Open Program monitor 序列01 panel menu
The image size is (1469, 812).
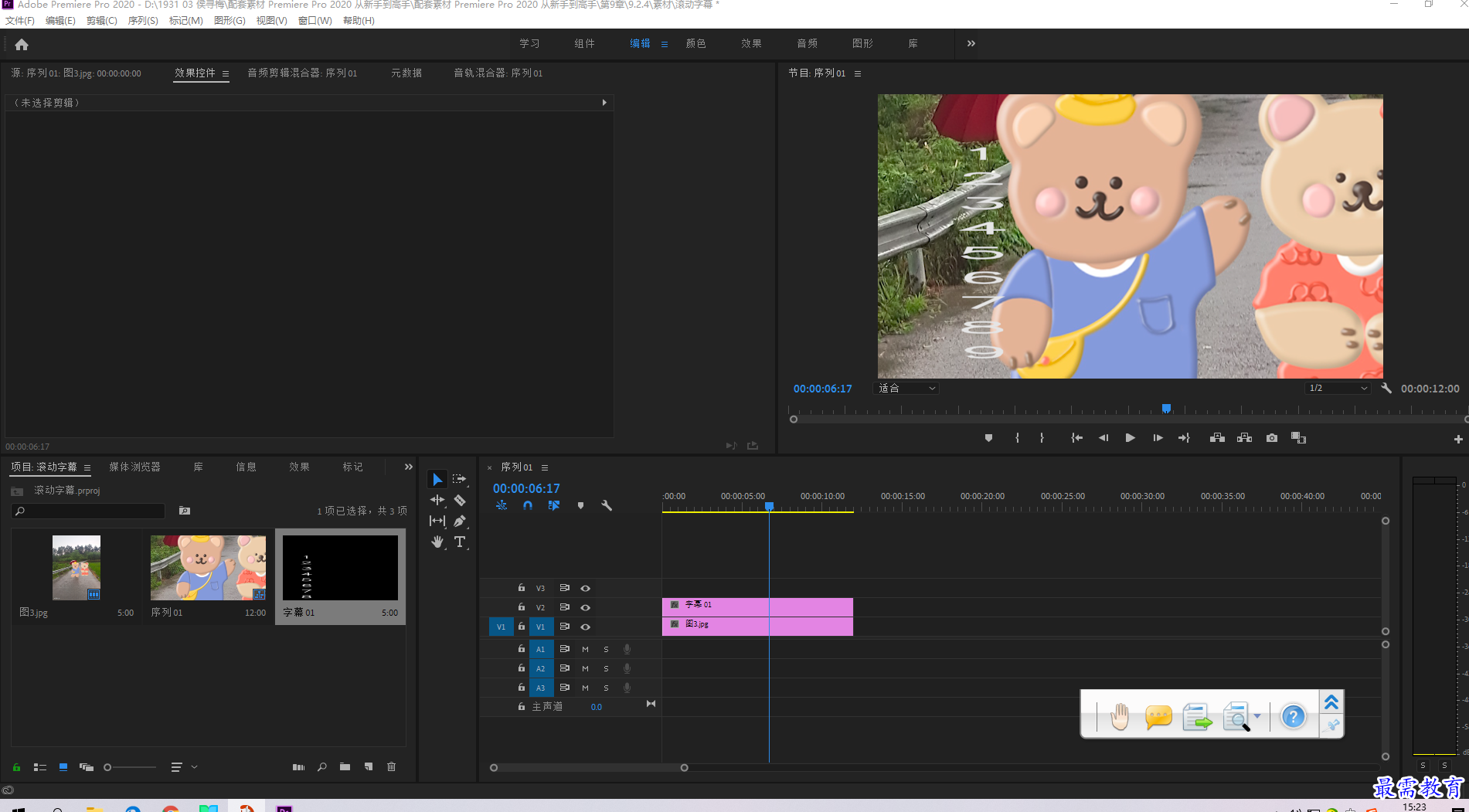(858, 73)
